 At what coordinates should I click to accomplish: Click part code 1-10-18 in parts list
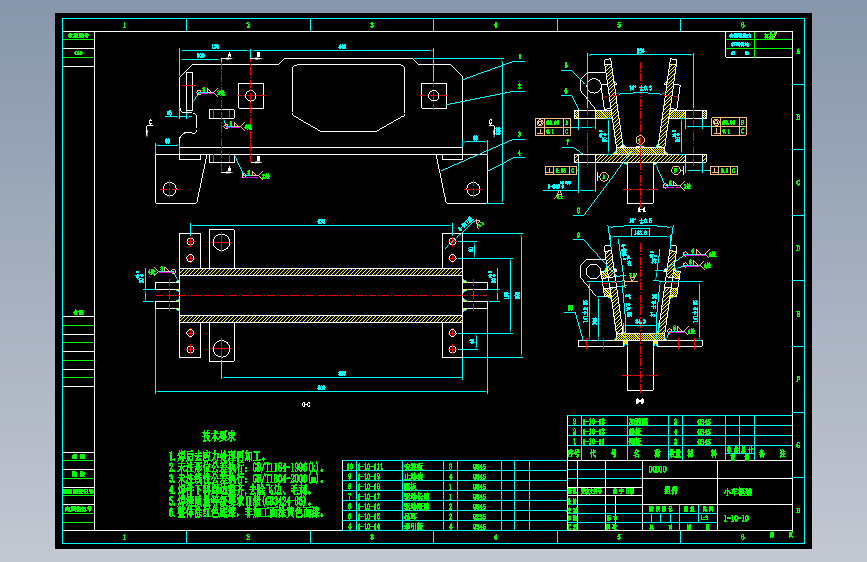[x=369, y=487]
